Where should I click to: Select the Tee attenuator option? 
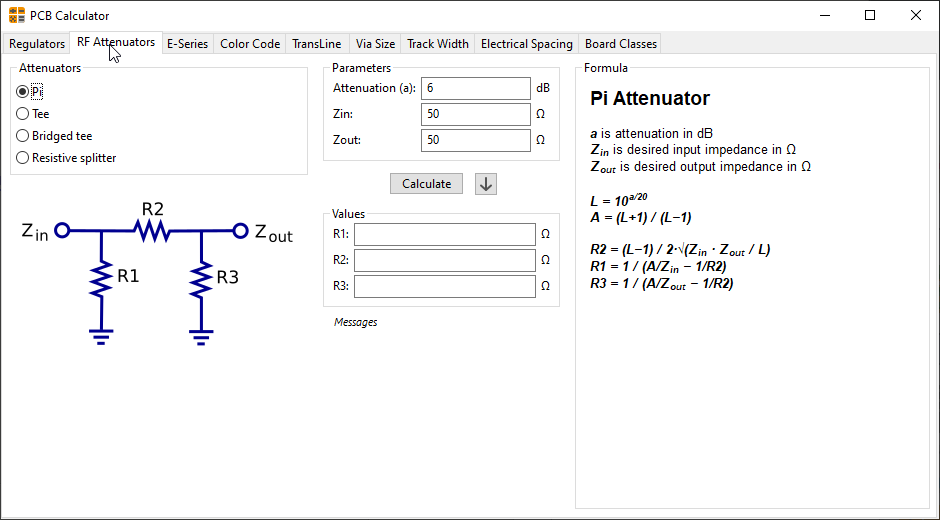click(23, 114)
